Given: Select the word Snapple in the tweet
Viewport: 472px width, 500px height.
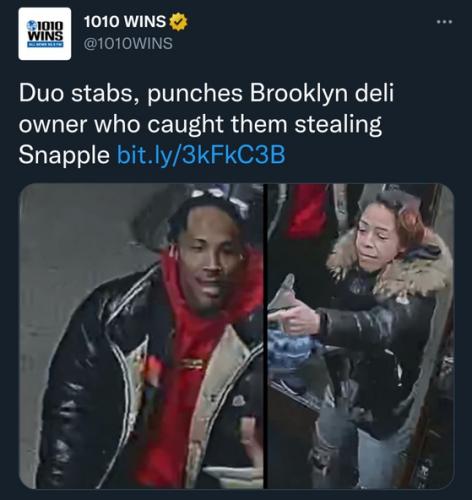Looking at the screenshot, I should point(64,155).
